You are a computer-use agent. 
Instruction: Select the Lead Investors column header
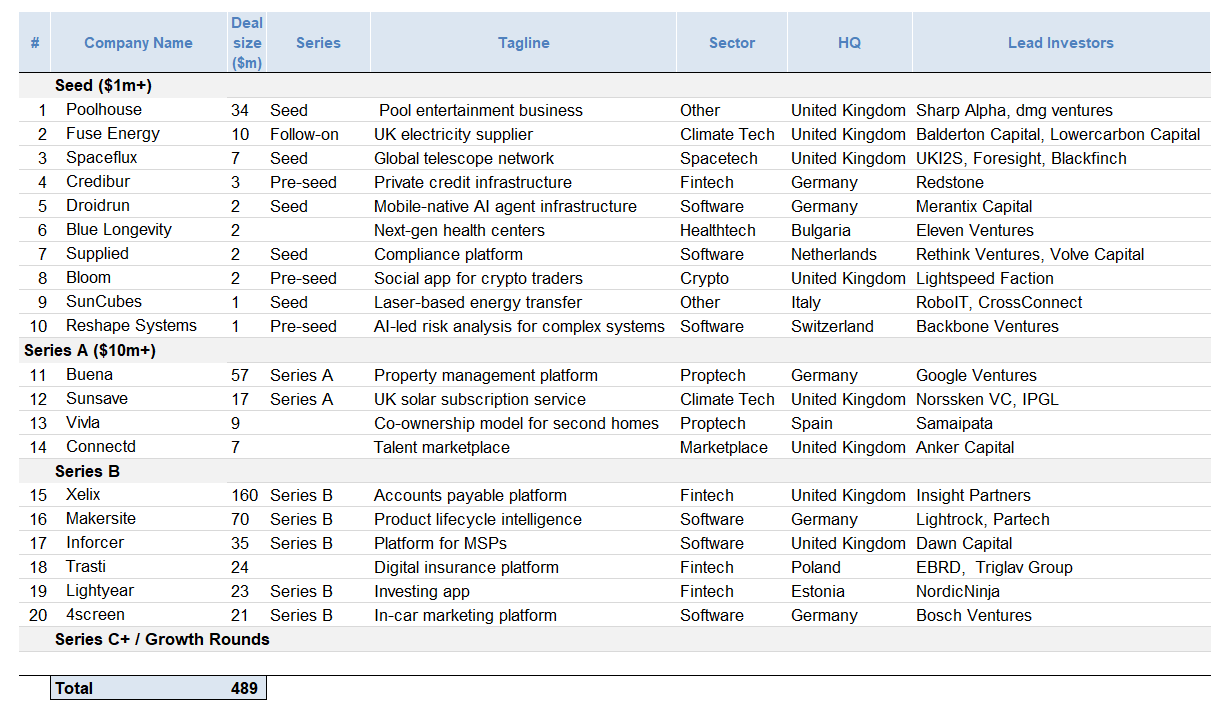[x=1061, y=43]
